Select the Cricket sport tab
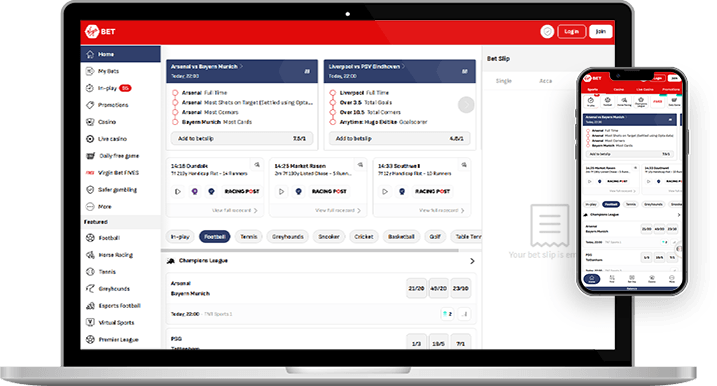Viewport: 717px width, 386px height. [x=364, y=236]
